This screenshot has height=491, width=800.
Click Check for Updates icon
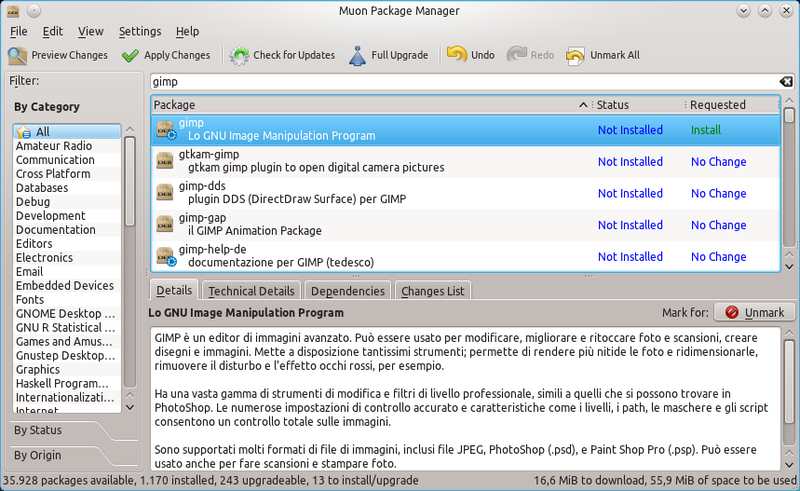pos(240,55)
